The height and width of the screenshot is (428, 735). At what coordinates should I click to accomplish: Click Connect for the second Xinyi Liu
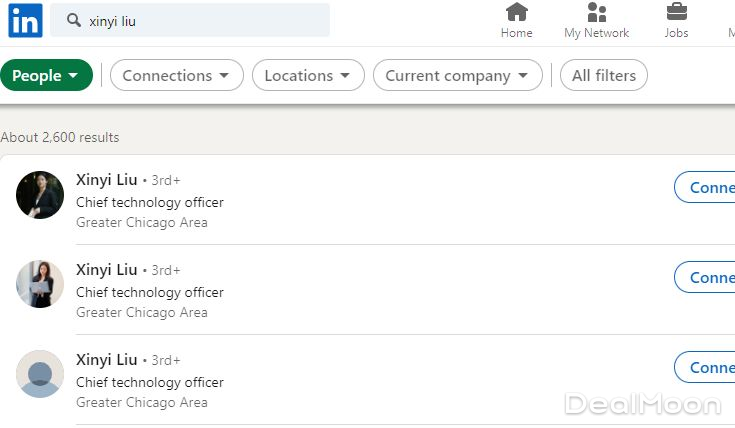[x=706, y=278]
